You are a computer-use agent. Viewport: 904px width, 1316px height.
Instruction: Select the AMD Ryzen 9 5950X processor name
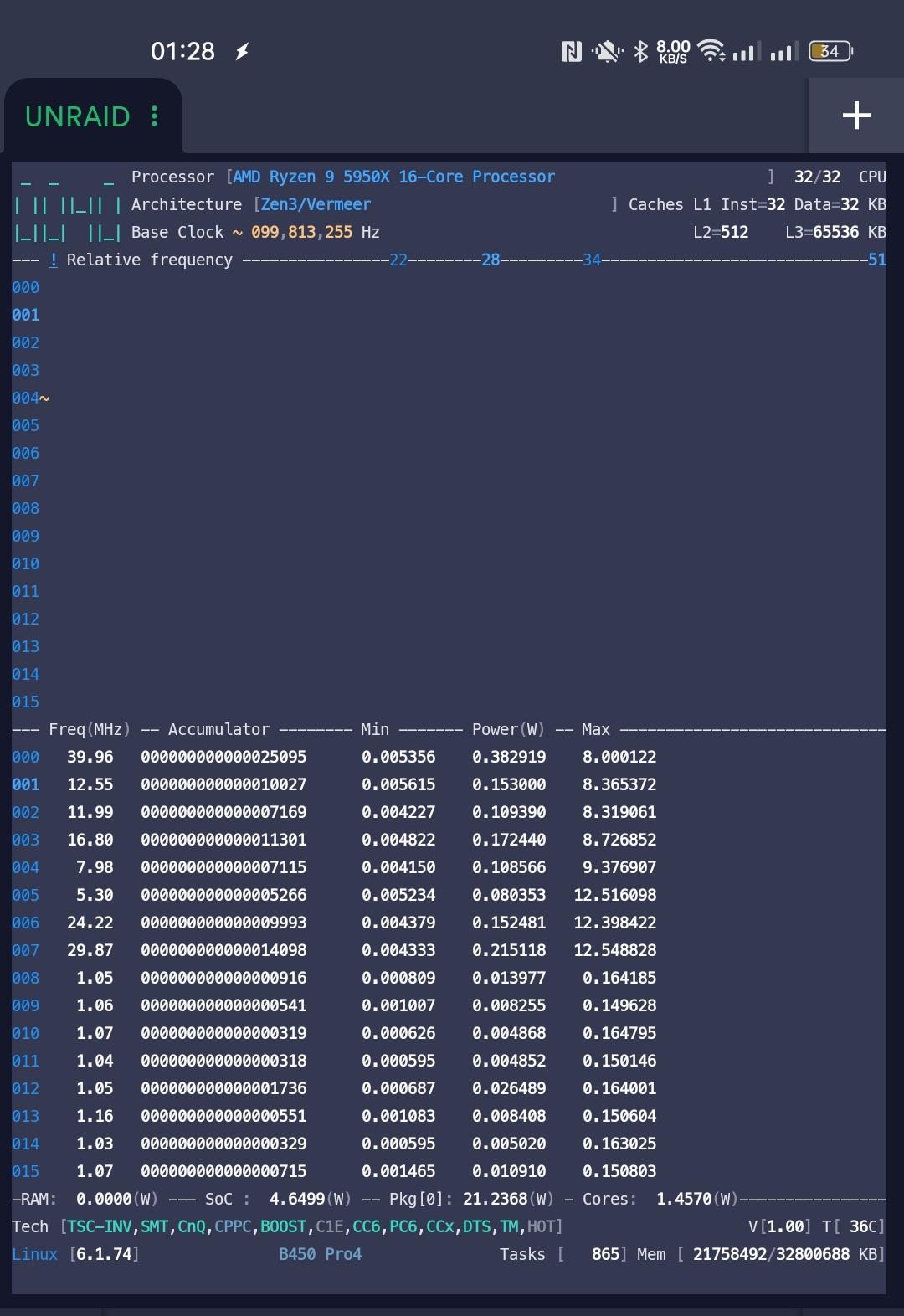pyautogui.click(x=393, y=177)
